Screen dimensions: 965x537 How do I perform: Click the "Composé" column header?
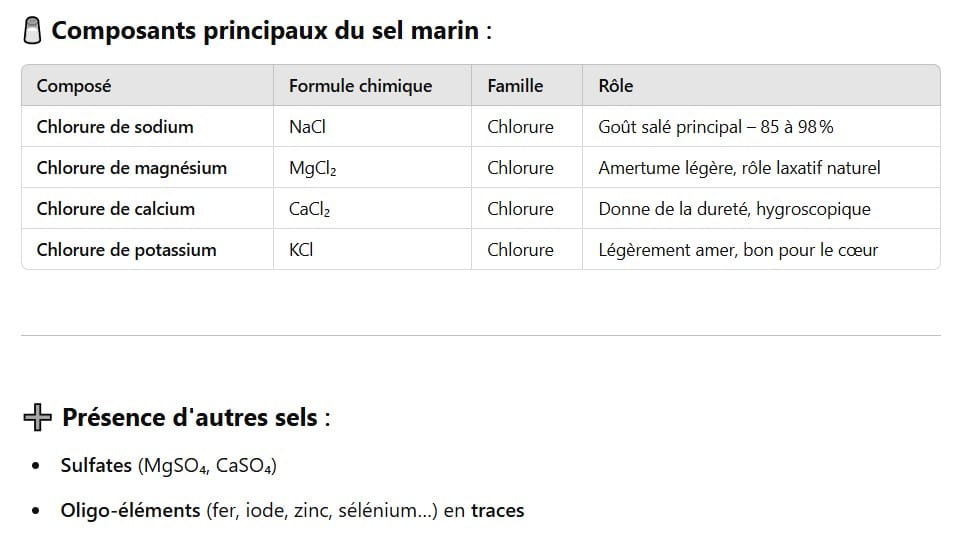pos(73,86)
